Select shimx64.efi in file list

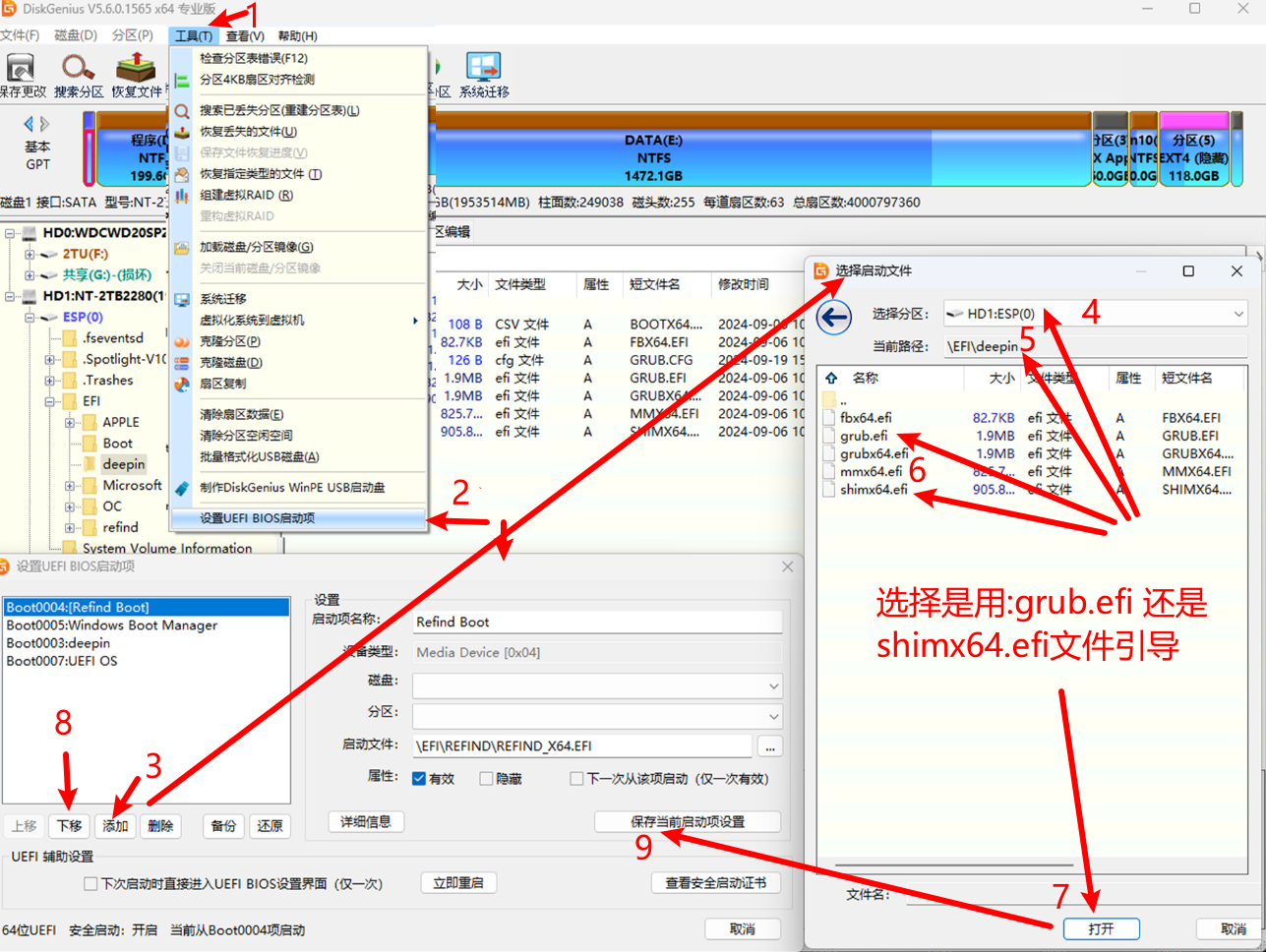[874, 490]
